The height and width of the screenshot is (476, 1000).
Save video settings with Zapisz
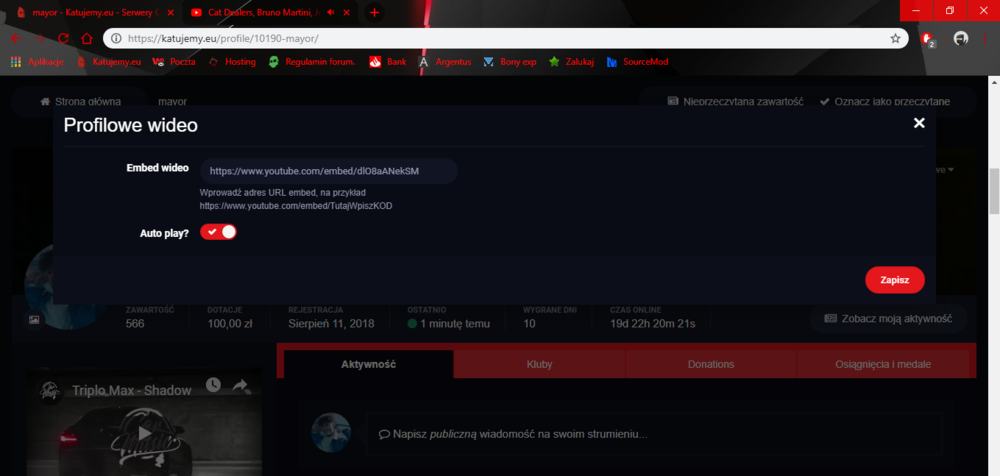click(x=894, y=280)
